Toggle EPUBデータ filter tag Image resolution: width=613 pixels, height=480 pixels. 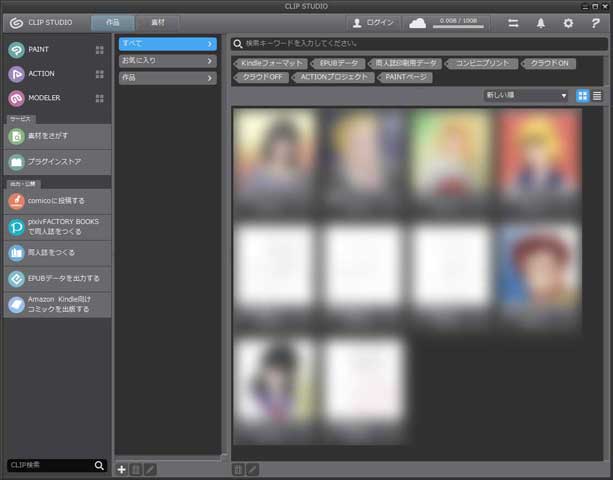pos(339,63)
